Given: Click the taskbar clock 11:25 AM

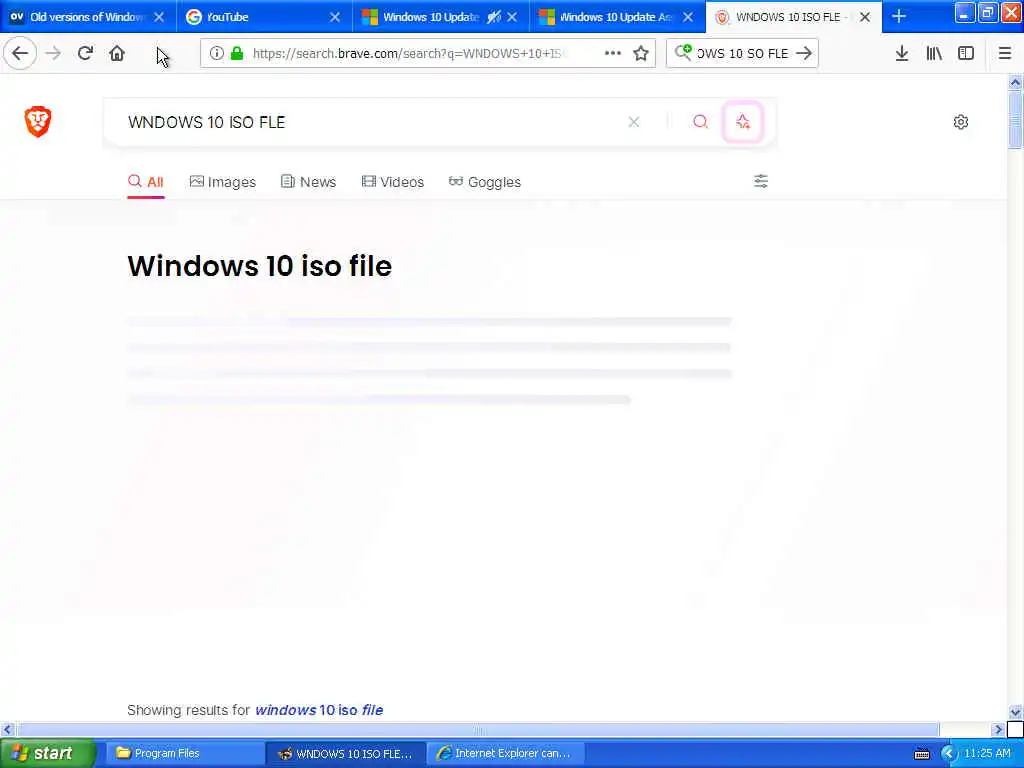Looking at the screenshot, I should click(x=987, y=754).
